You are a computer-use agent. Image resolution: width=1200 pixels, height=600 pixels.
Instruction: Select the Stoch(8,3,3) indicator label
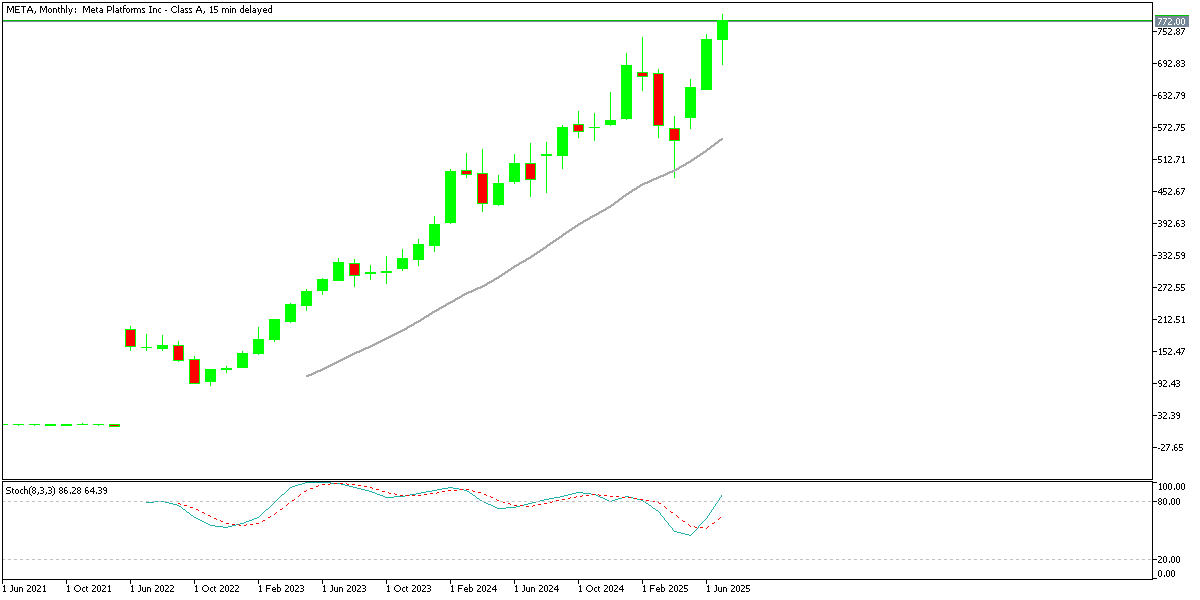coord(30,491)
